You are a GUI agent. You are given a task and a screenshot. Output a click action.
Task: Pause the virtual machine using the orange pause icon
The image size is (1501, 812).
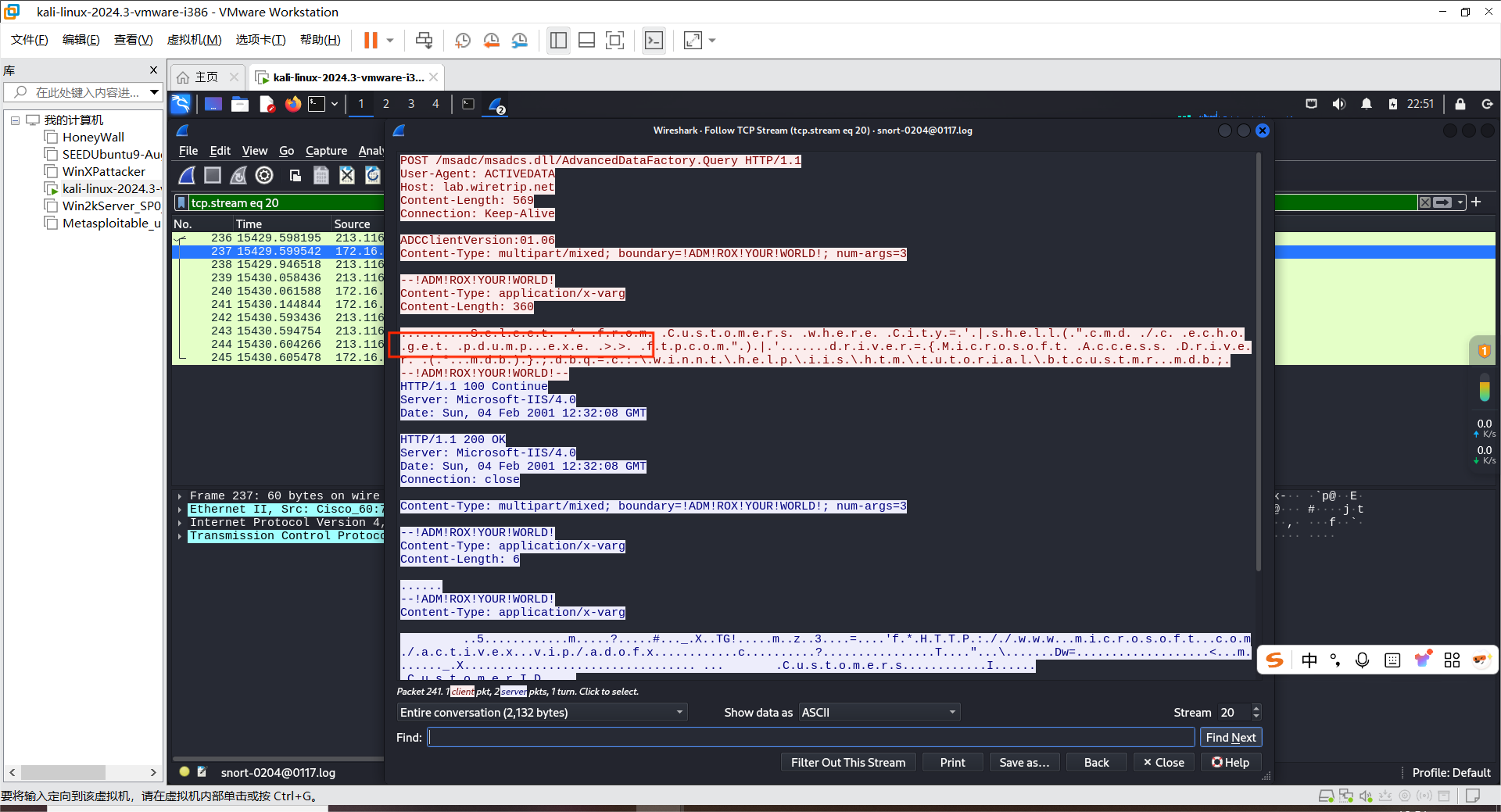tap(371, 41)
